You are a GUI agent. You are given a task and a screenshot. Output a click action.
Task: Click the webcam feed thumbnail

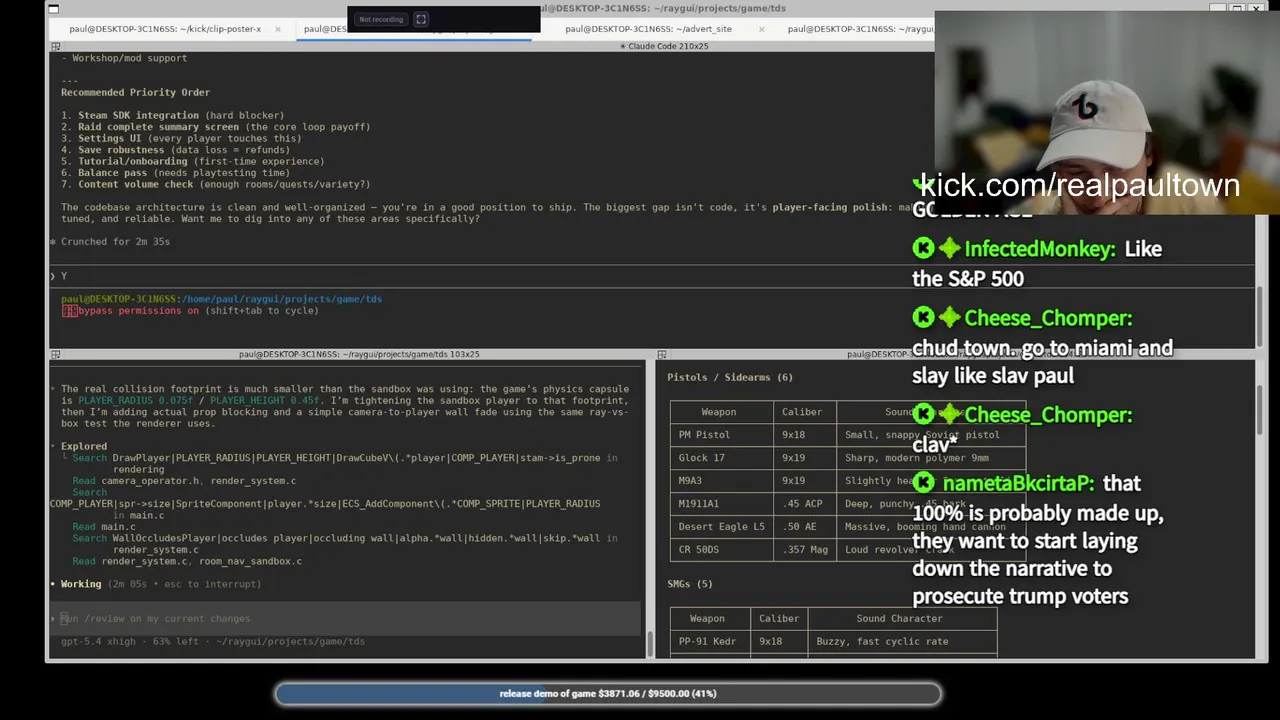1107,112
